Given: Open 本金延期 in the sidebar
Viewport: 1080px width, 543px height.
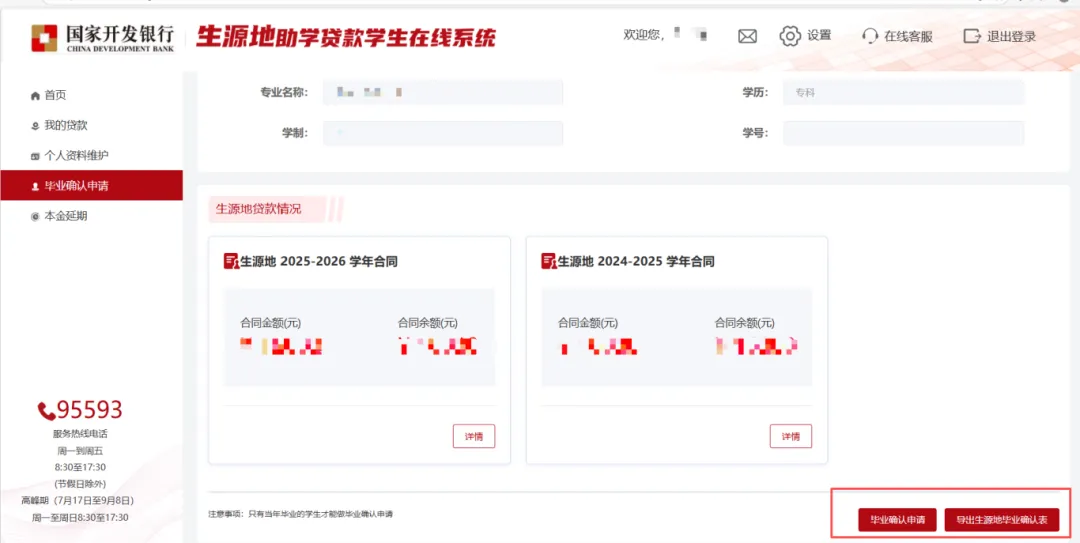Looking at the screenshot, I should click(65, 216).
